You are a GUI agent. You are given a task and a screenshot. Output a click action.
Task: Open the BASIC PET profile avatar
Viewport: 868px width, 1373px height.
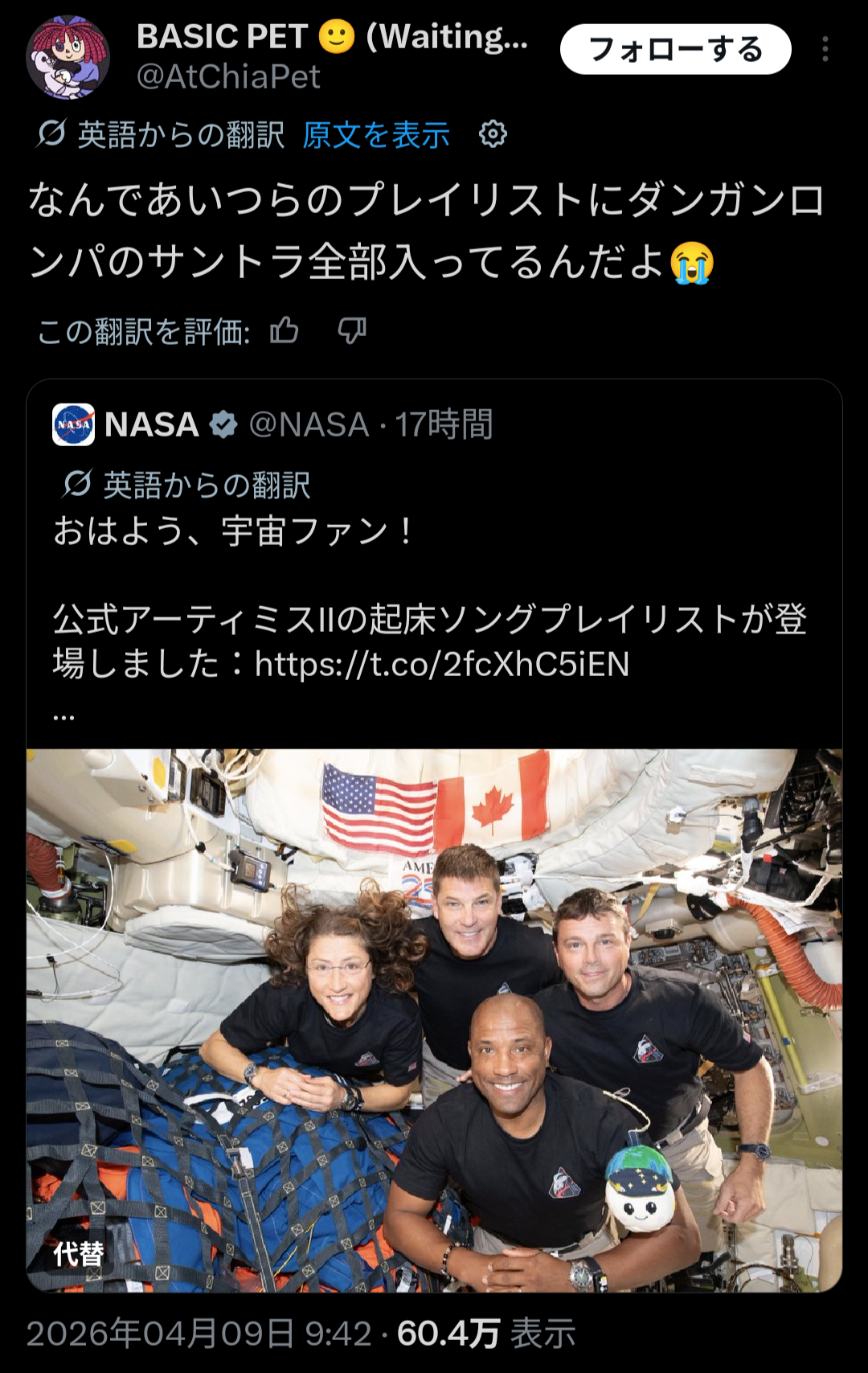pyautogui.click(x=68, y=57)
